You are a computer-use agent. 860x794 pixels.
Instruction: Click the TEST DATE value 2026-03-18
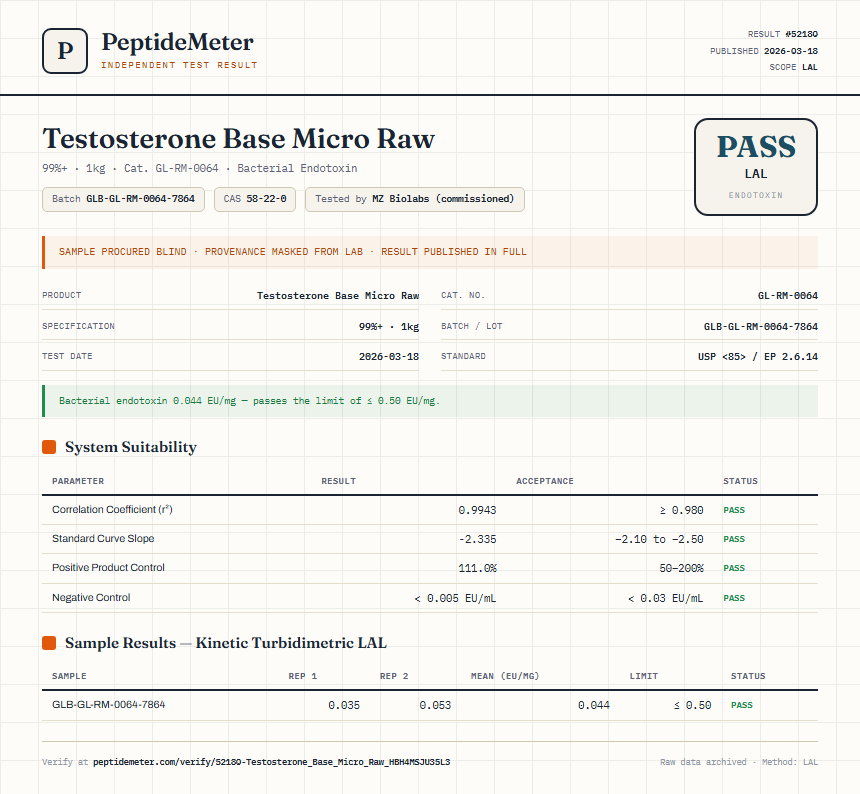389,356
